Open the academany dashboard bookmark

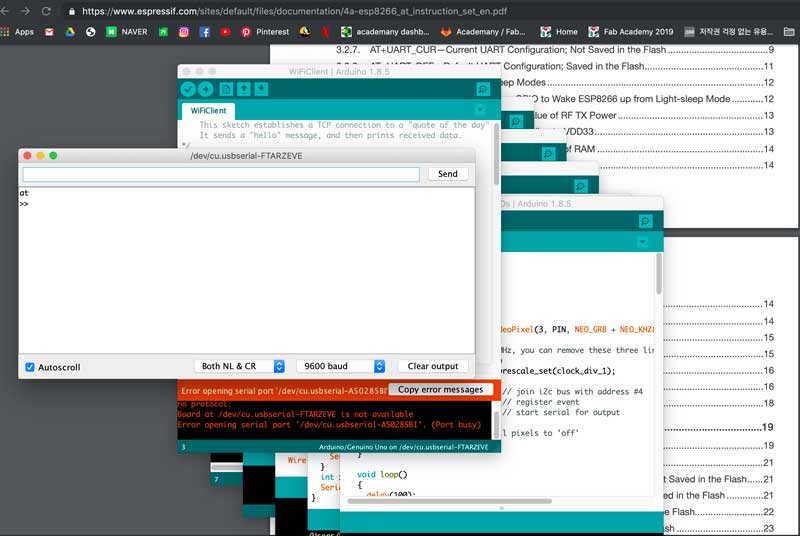point(385,32)
